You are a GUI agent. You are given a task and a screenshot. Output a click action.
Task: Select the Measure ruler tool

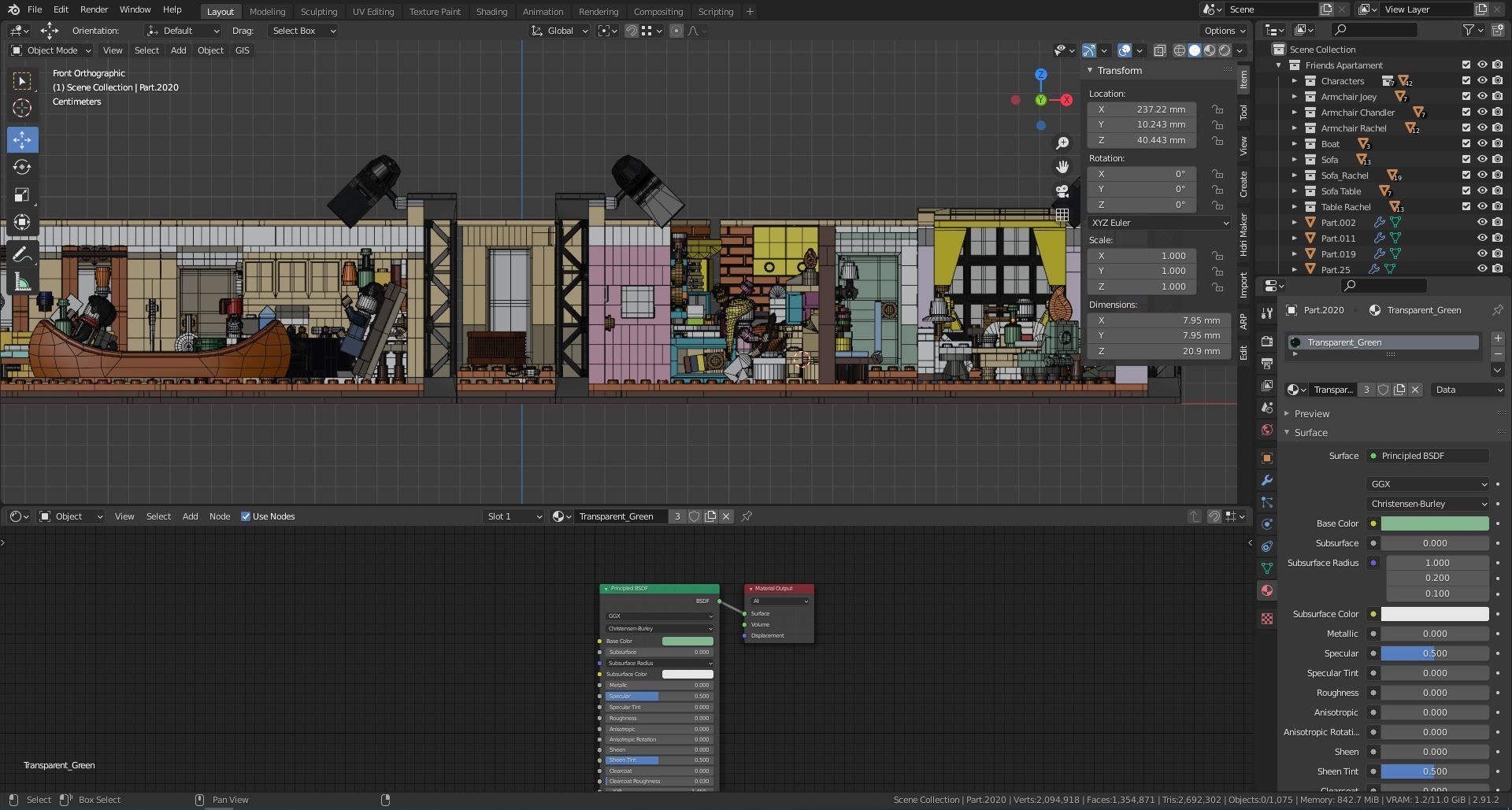[22, 283]
